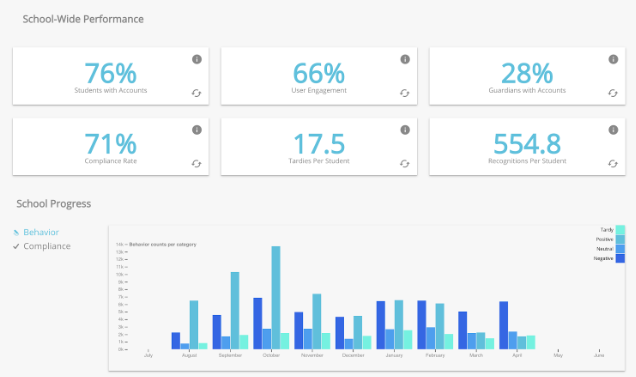This screenshot has height=377, width=636.
Task: Click the Tardy legend label
Action: coord(607,230)
